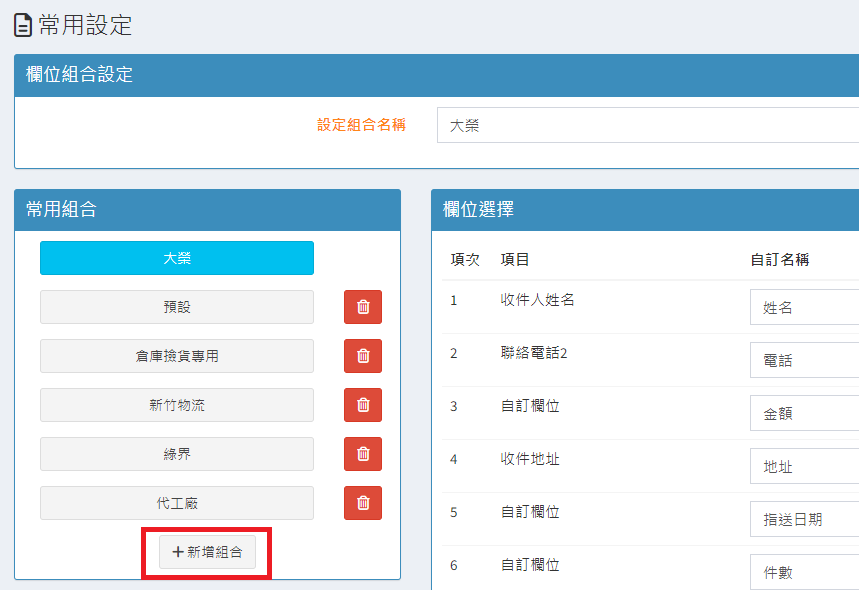
Task: Select the 倉庫撿貨專用 combination
Action: tap(177, 356)
